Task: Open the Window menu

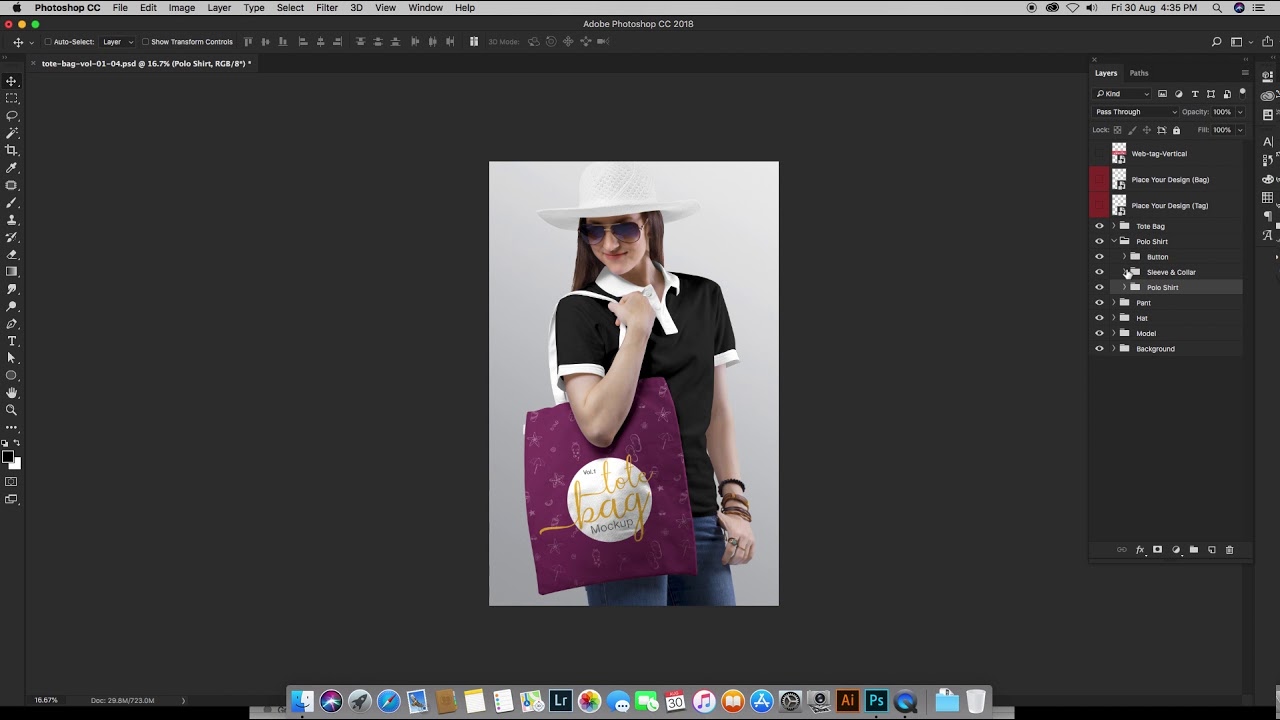Action: pyautogui.click(x=425, y=8)
